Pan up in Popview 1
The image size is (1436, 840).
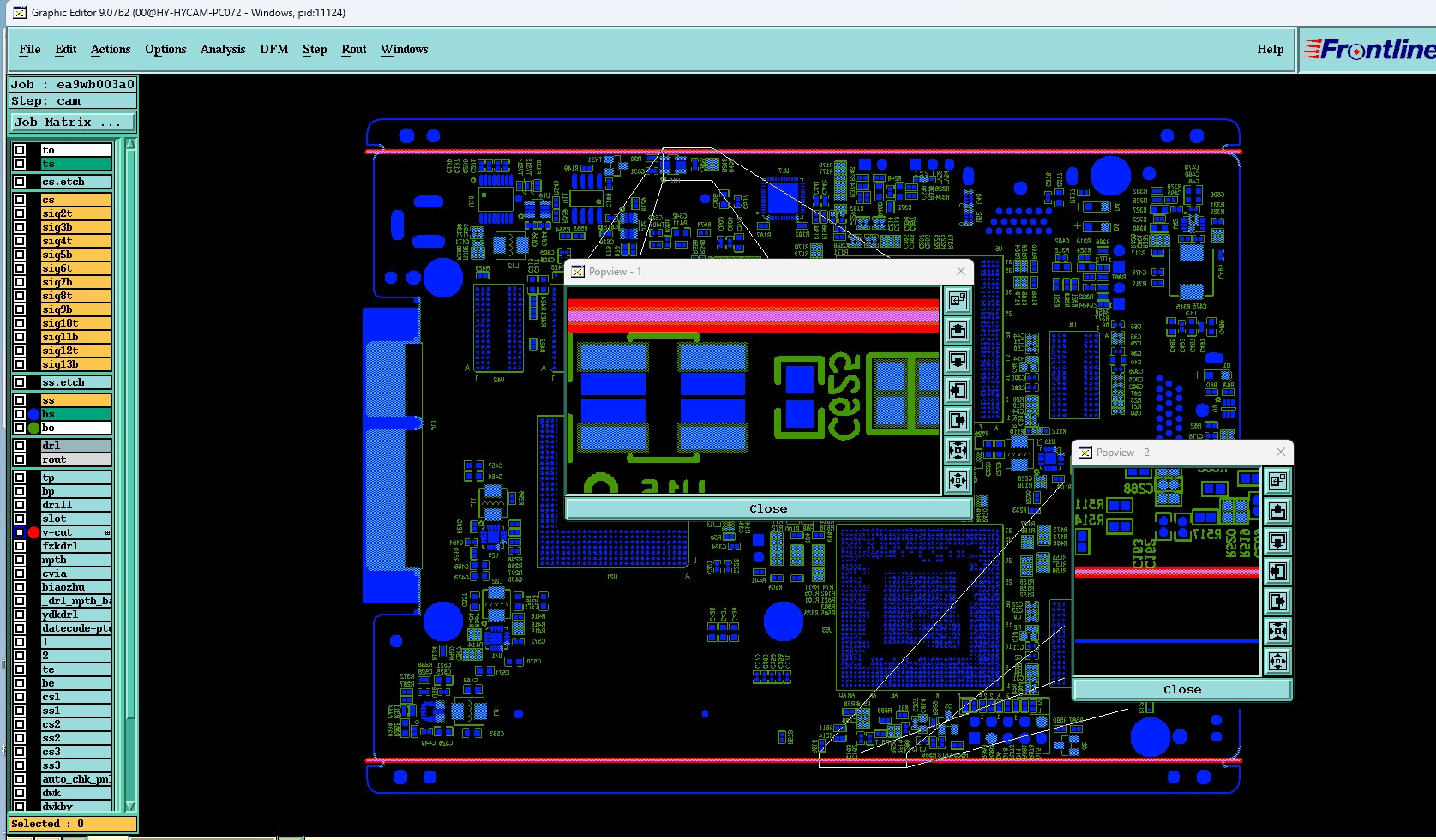coord(958,331)
